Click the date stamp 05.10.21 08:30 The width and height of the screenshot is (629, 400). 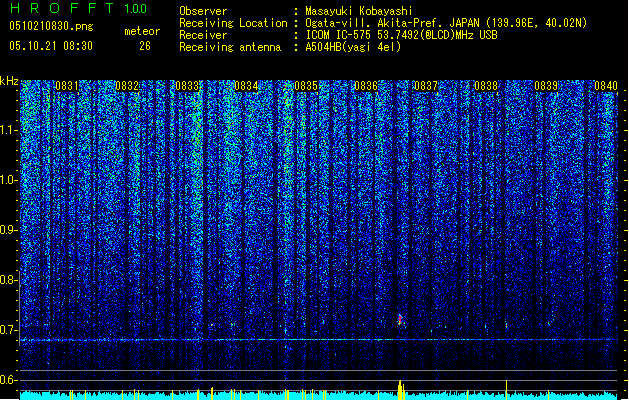tap(51, 45)
